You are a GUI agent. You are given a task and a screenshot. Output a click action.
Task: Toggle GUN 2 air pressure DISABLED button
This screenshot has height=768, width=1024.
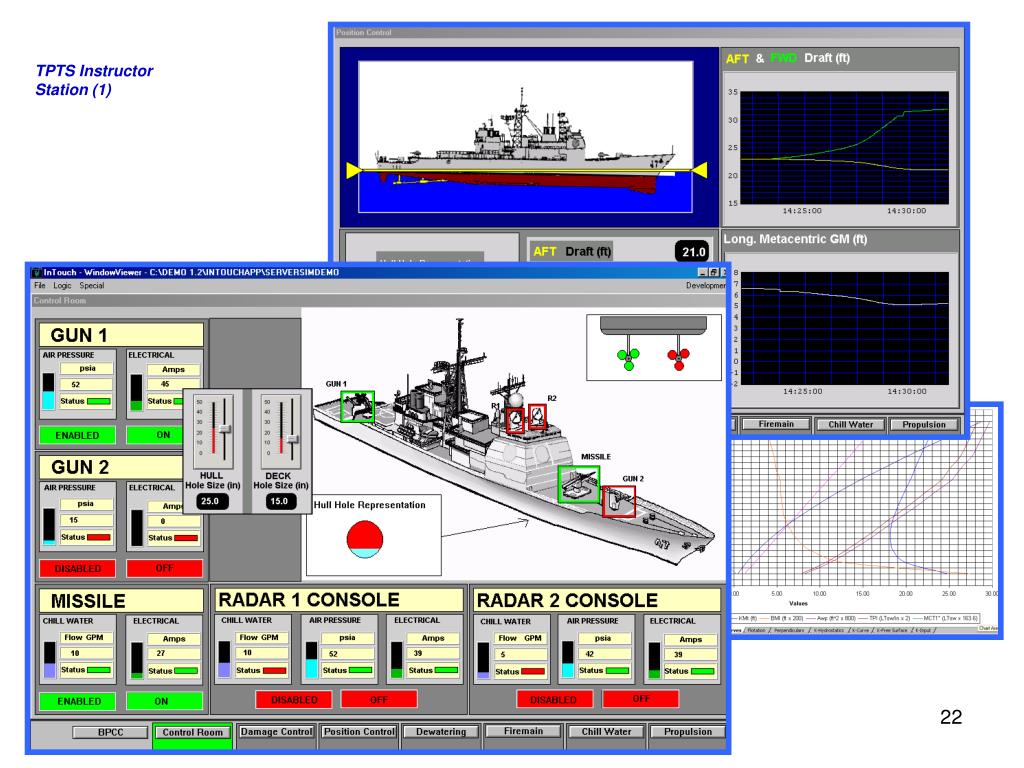(78, 568)
